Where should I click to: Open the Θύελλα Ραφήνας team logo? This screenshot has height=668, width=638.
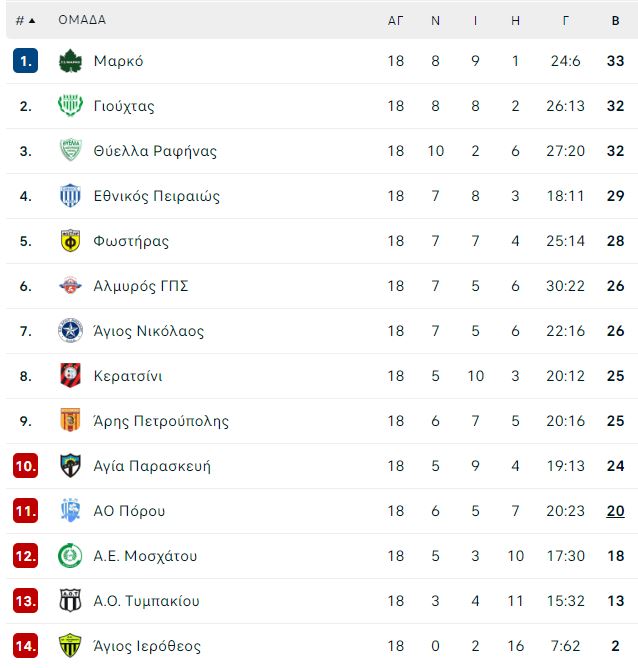tap(70, 151)
